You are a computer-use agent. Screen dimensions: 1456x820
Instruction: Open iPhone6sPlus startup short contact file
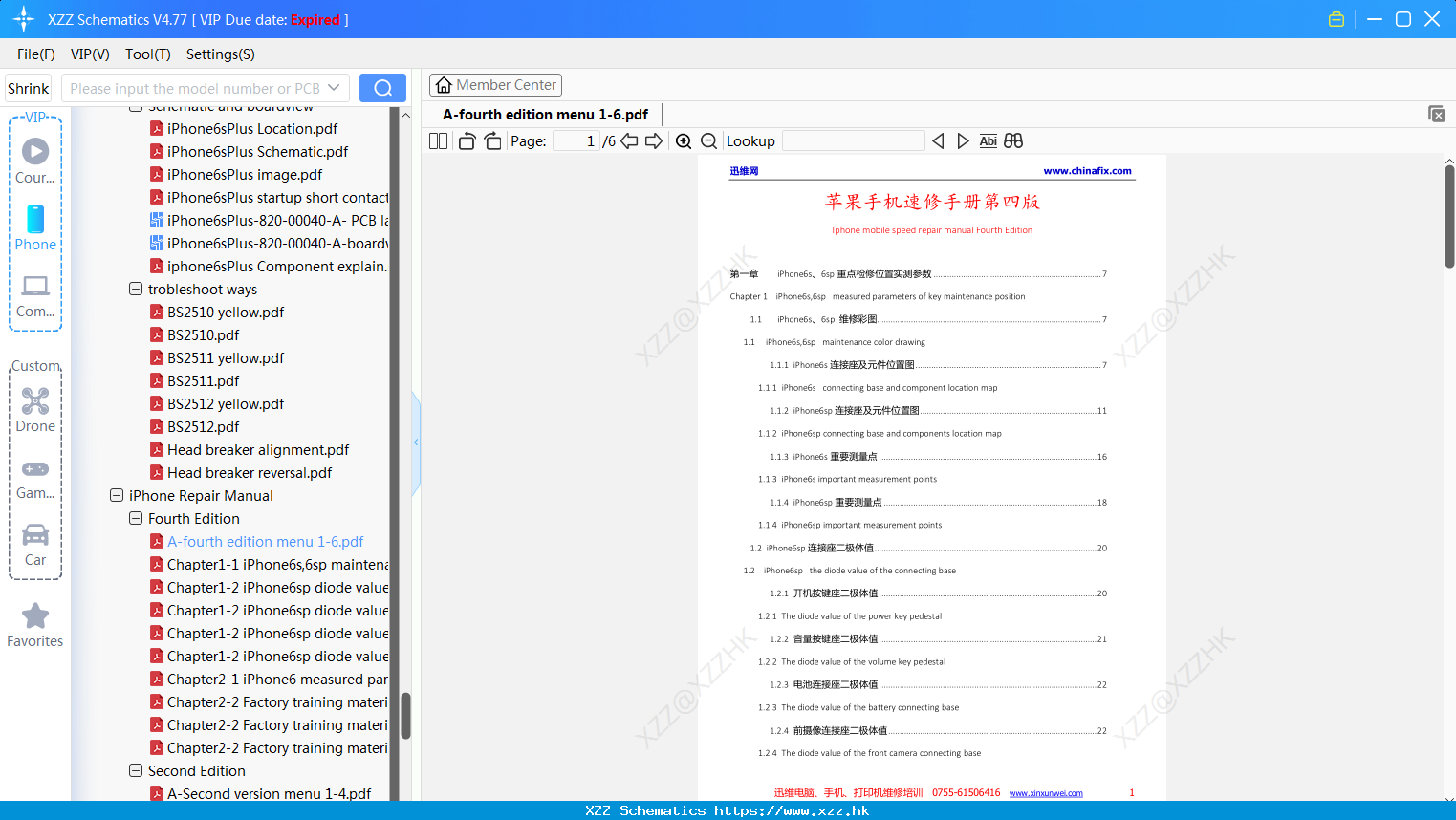click(x=270, y=197)
